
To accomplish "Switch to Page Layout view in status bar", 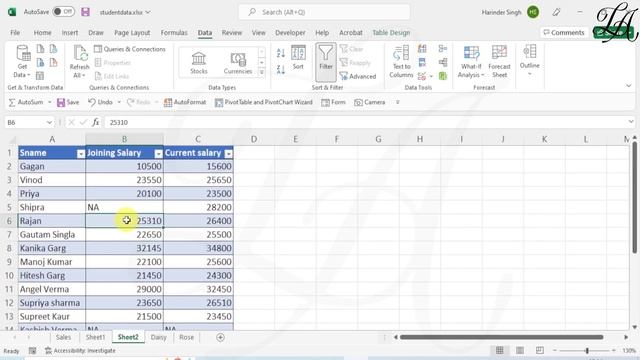I will coord(520,350).
